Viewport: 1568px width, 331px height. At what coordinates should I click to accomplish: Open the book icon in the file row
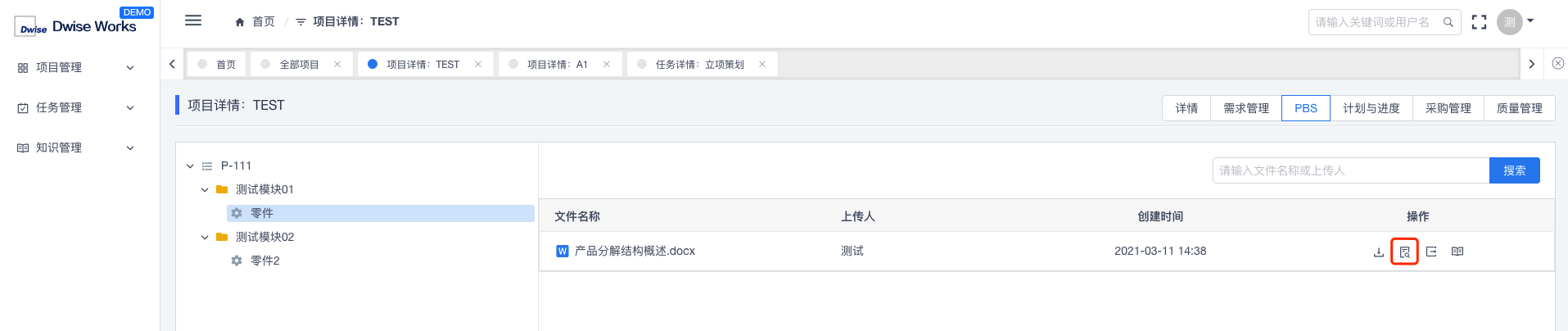[x=1457, y=252]
